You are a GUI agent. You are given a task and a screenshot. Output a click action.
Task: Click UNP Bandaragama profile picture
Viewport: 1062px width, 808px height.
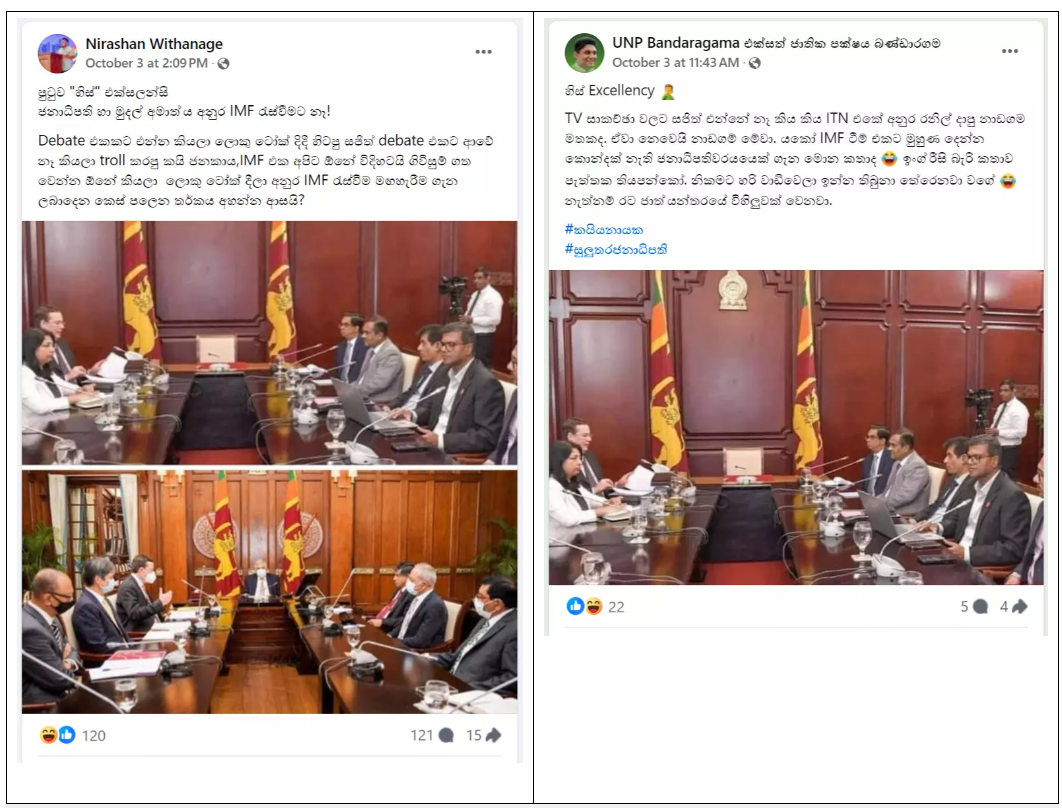tap(584, 52)
